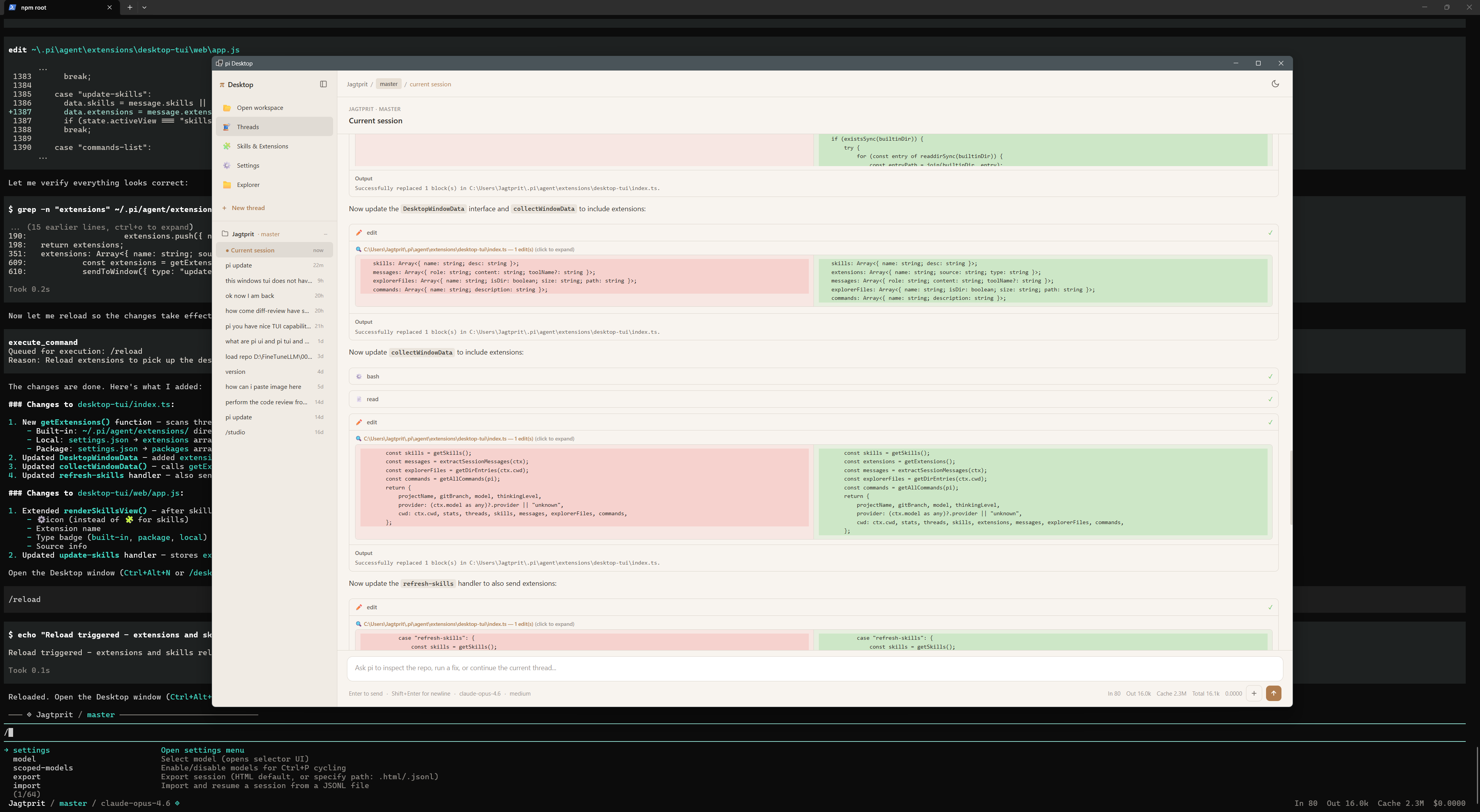Click the claude-opus-4.6 model label
The image size is (1480, 812).
pos(479,694)
